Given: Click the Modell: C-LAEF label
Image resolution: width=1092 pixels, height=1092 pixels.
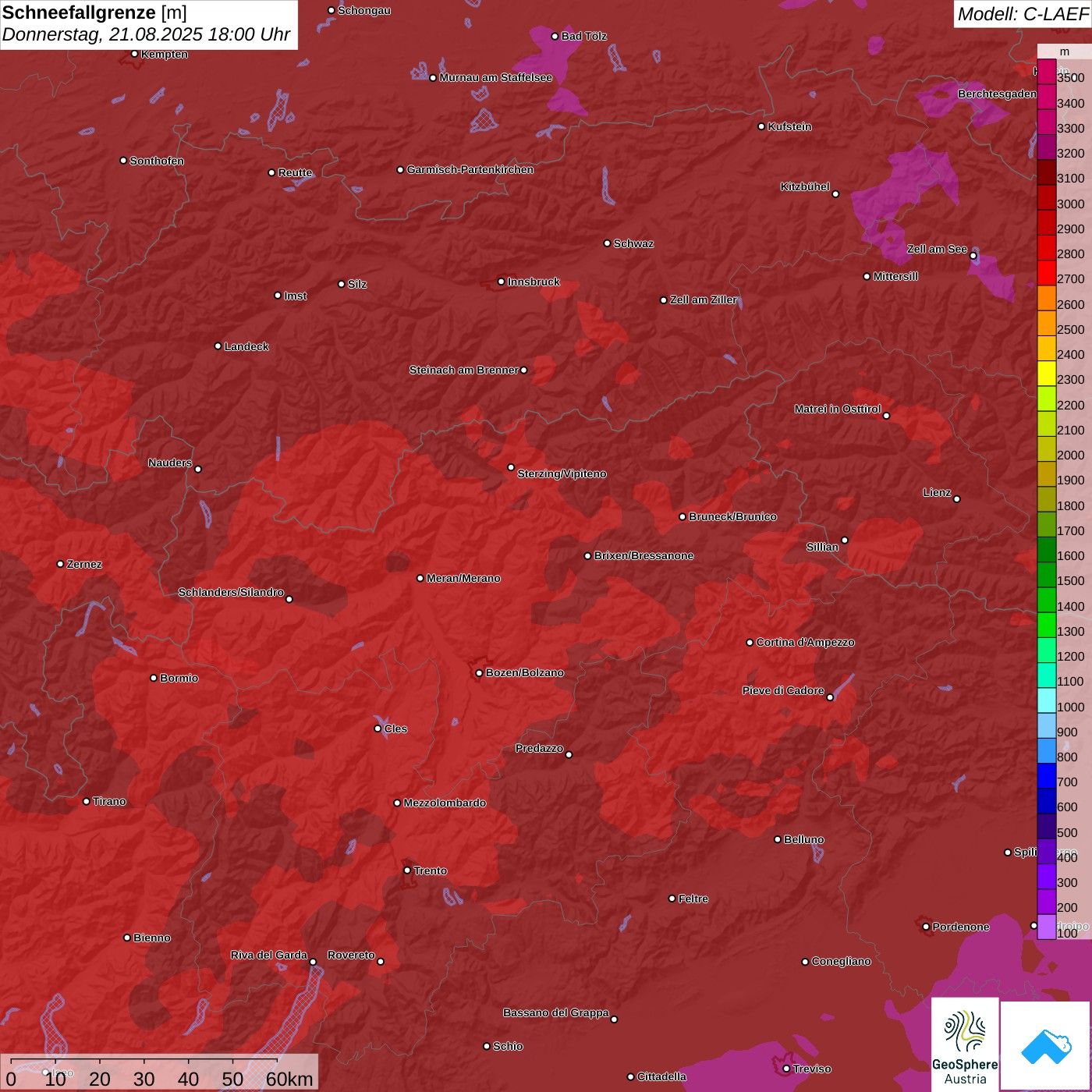Looking at the screenshot, I should click(x=1023, y=14).
